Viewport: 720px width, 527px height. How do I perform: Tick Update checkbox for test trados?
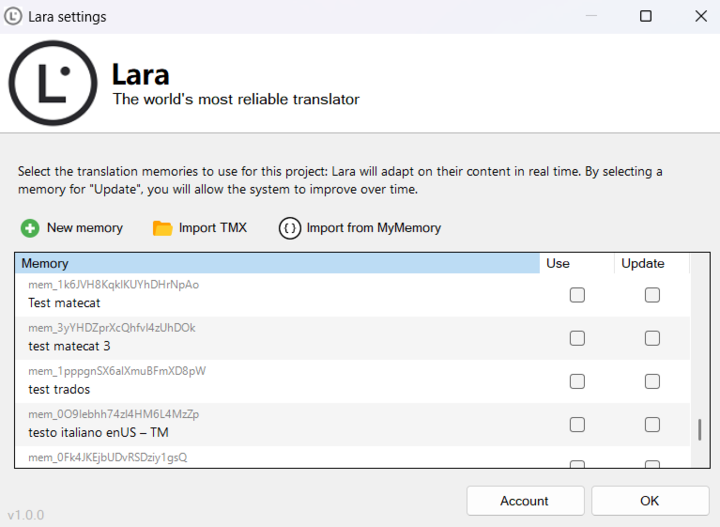click(652, 381)
